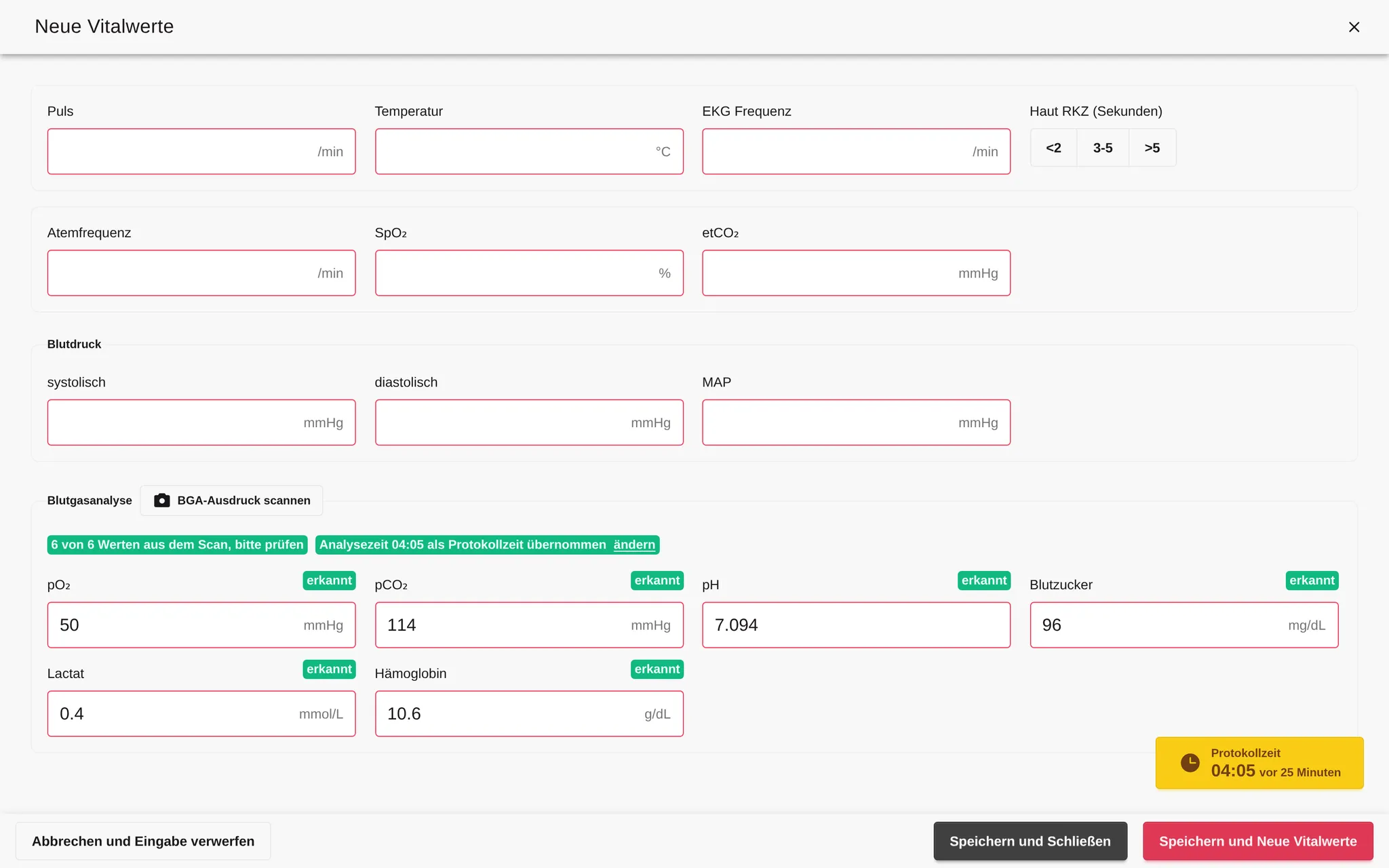Select the 3-5 seconds Haut RKZ option
Screen dimensions: 1389x868
point(1103,148)
